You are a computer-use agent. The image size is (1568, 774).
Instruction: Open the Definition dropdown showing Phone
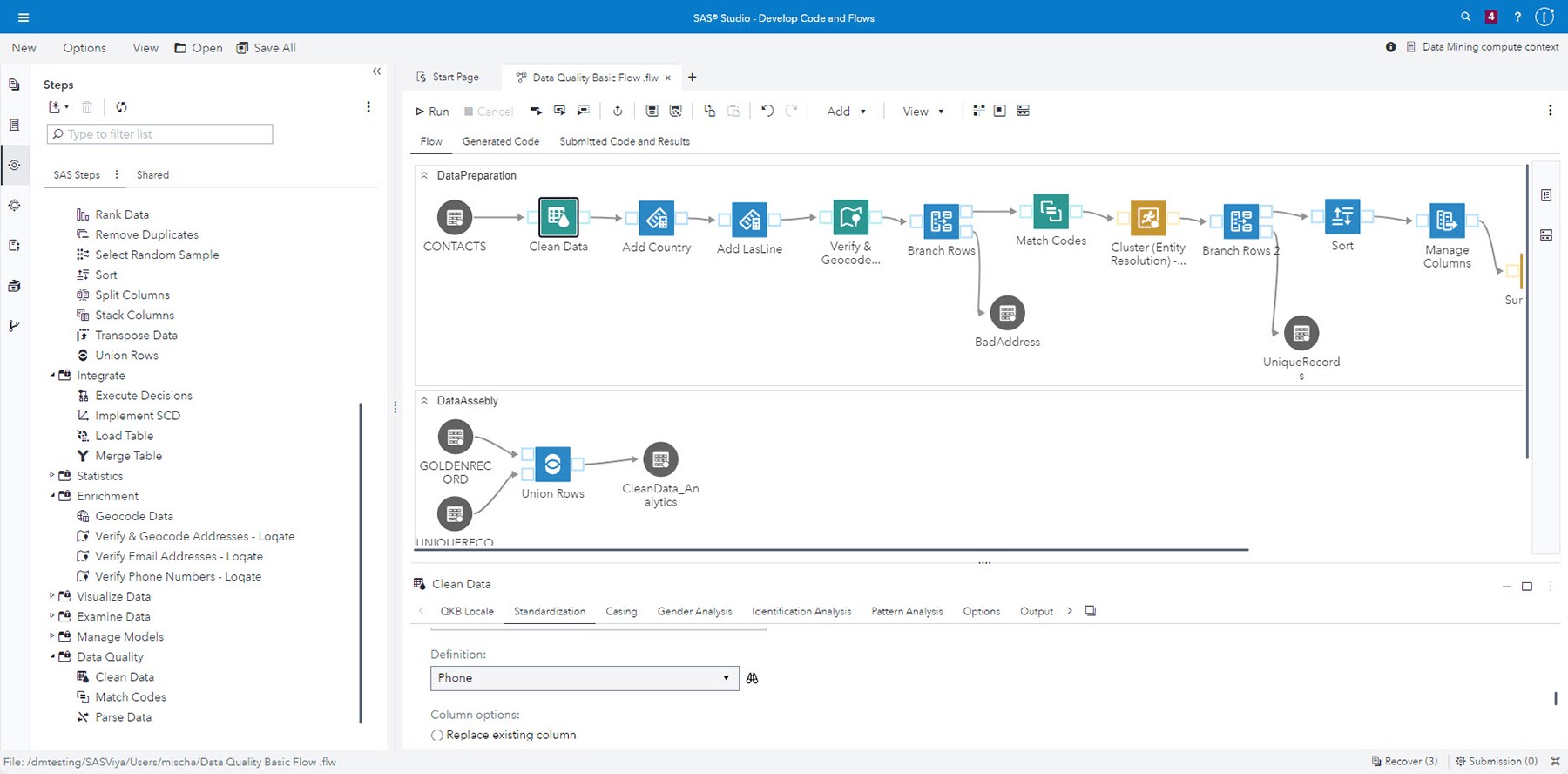pyautogui.click(x=585, y=678)
